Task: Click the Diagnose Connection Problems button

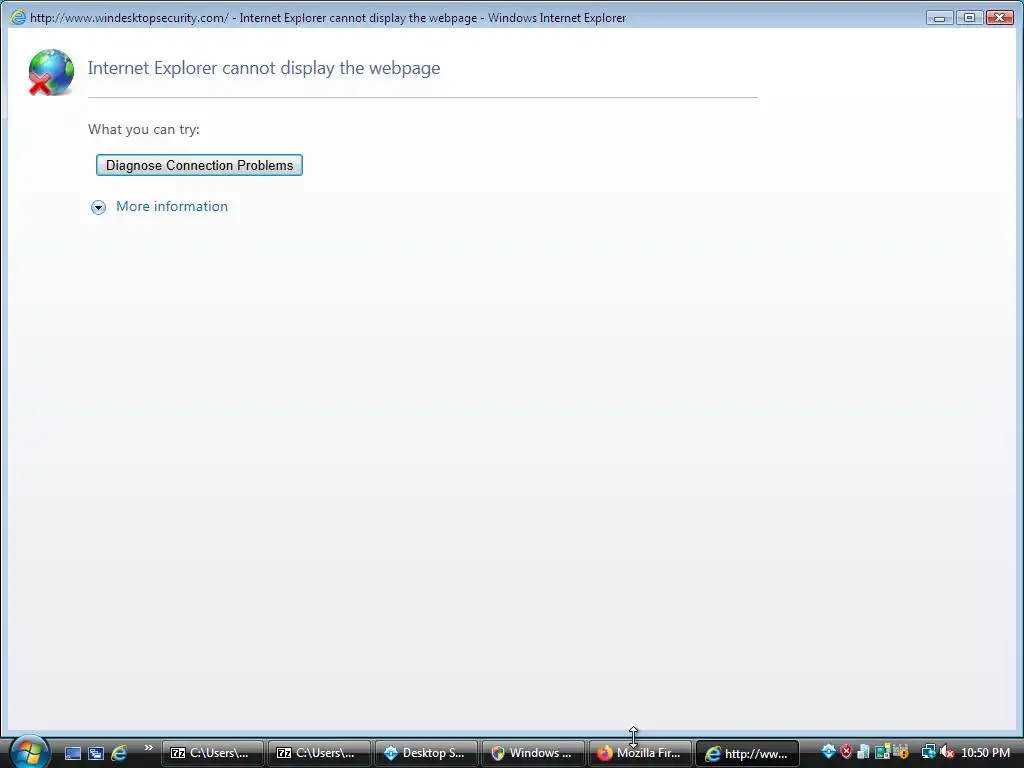Action: click(x=199, y=165)
